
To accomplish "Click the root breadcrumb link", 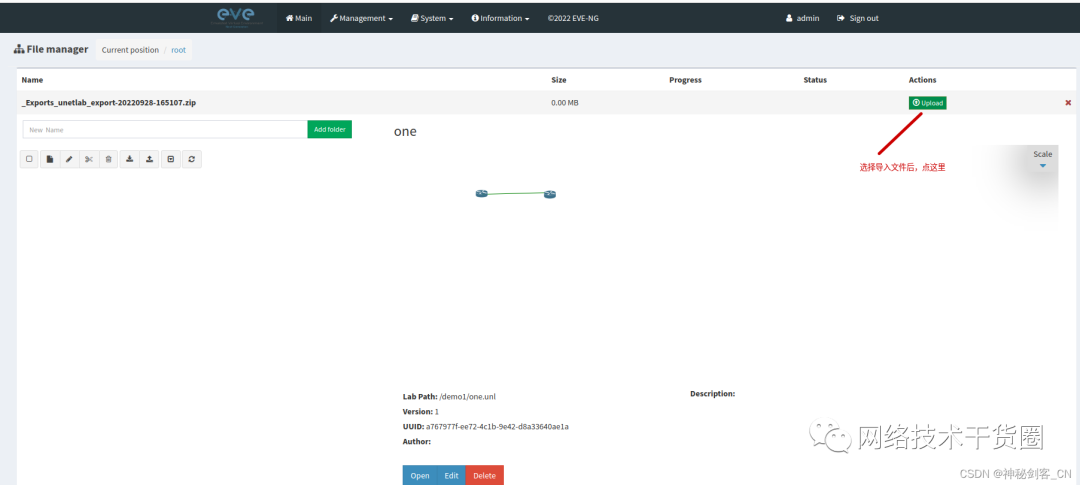I will point(178,50).
